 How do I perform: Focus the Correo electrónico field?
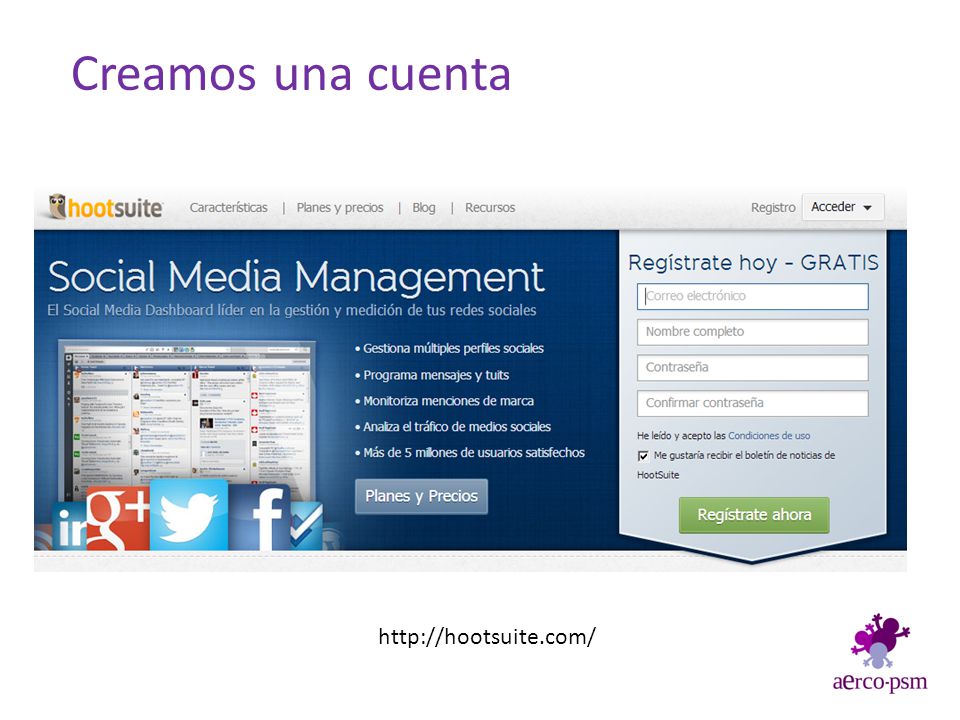(x=752, y=296)
